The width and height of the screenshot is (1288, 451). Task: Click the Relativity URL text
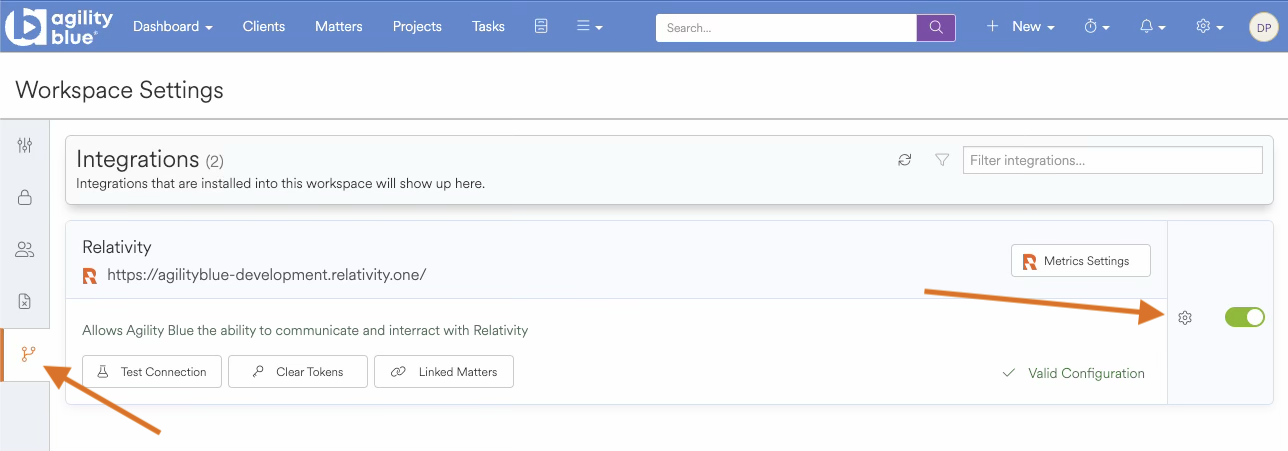(267, 275)
